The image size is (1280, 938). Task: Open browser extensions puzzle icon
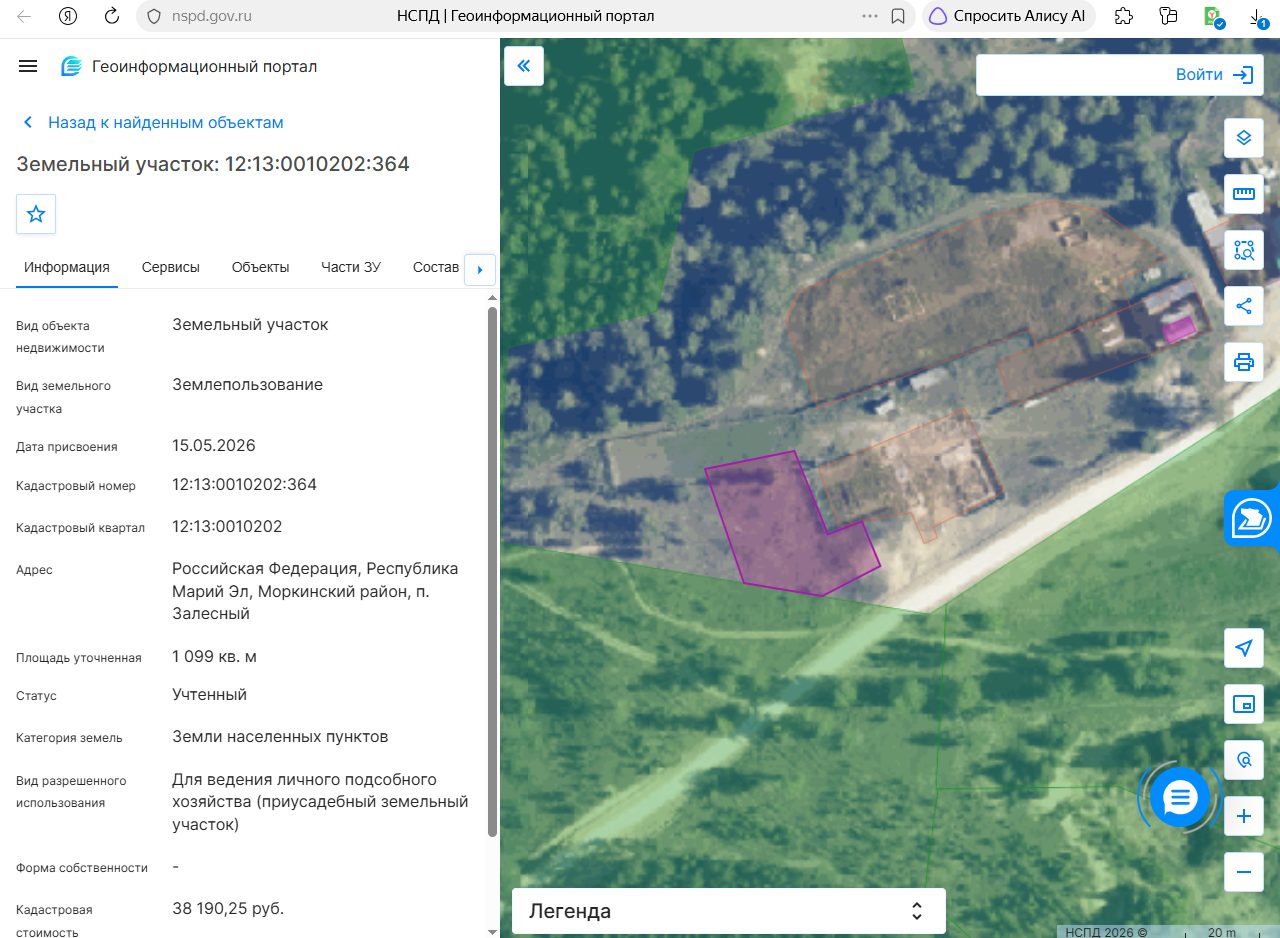pyautogui.click(x=1124, y=16)
